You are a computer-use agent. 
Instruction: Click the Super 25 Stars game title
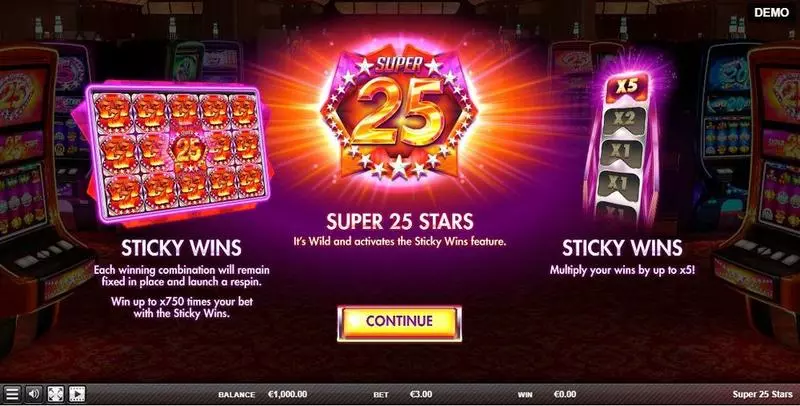[762, 394]
